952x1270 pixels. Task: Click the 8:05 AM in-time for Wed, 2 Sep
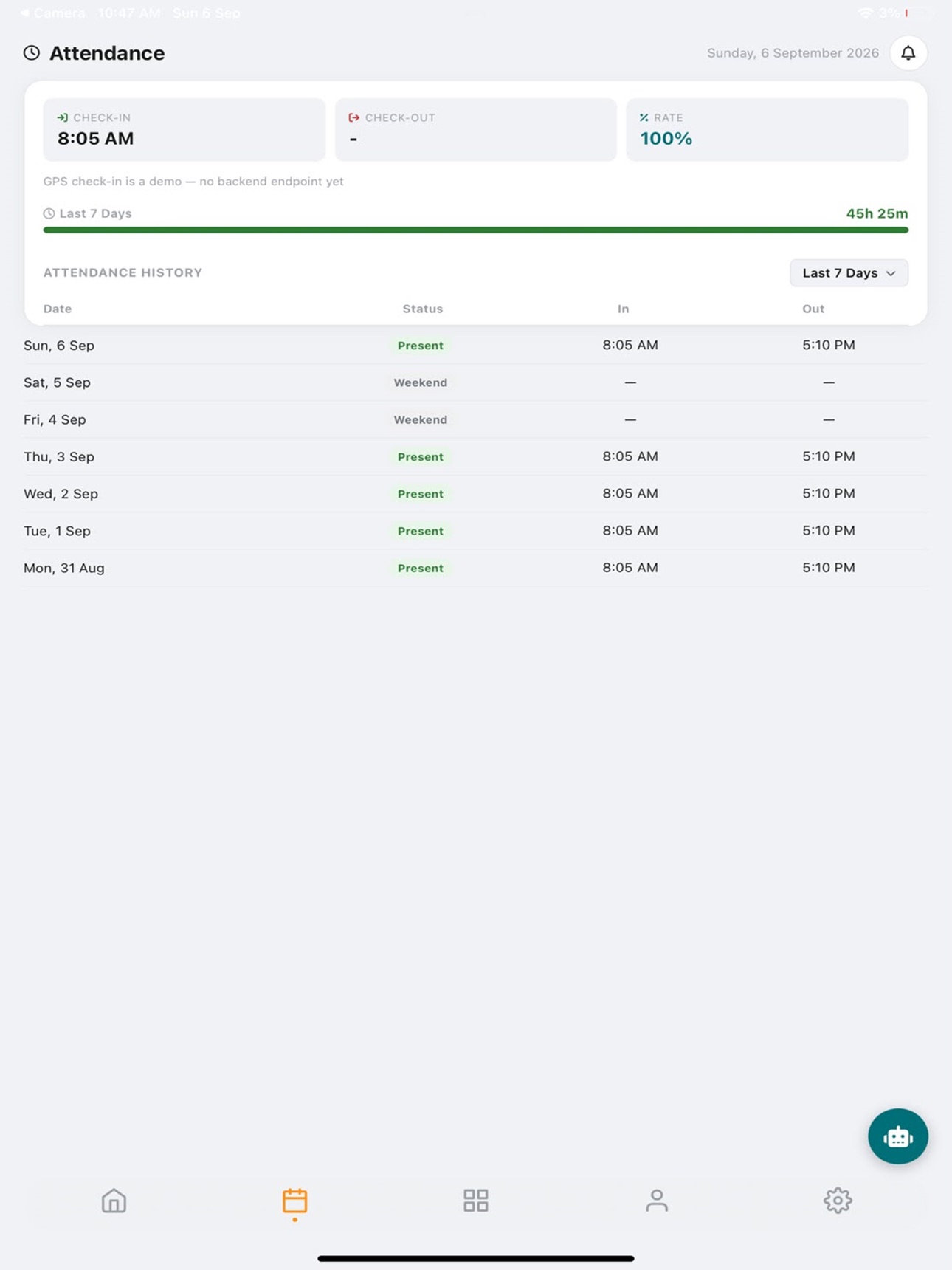pos(630,493)
